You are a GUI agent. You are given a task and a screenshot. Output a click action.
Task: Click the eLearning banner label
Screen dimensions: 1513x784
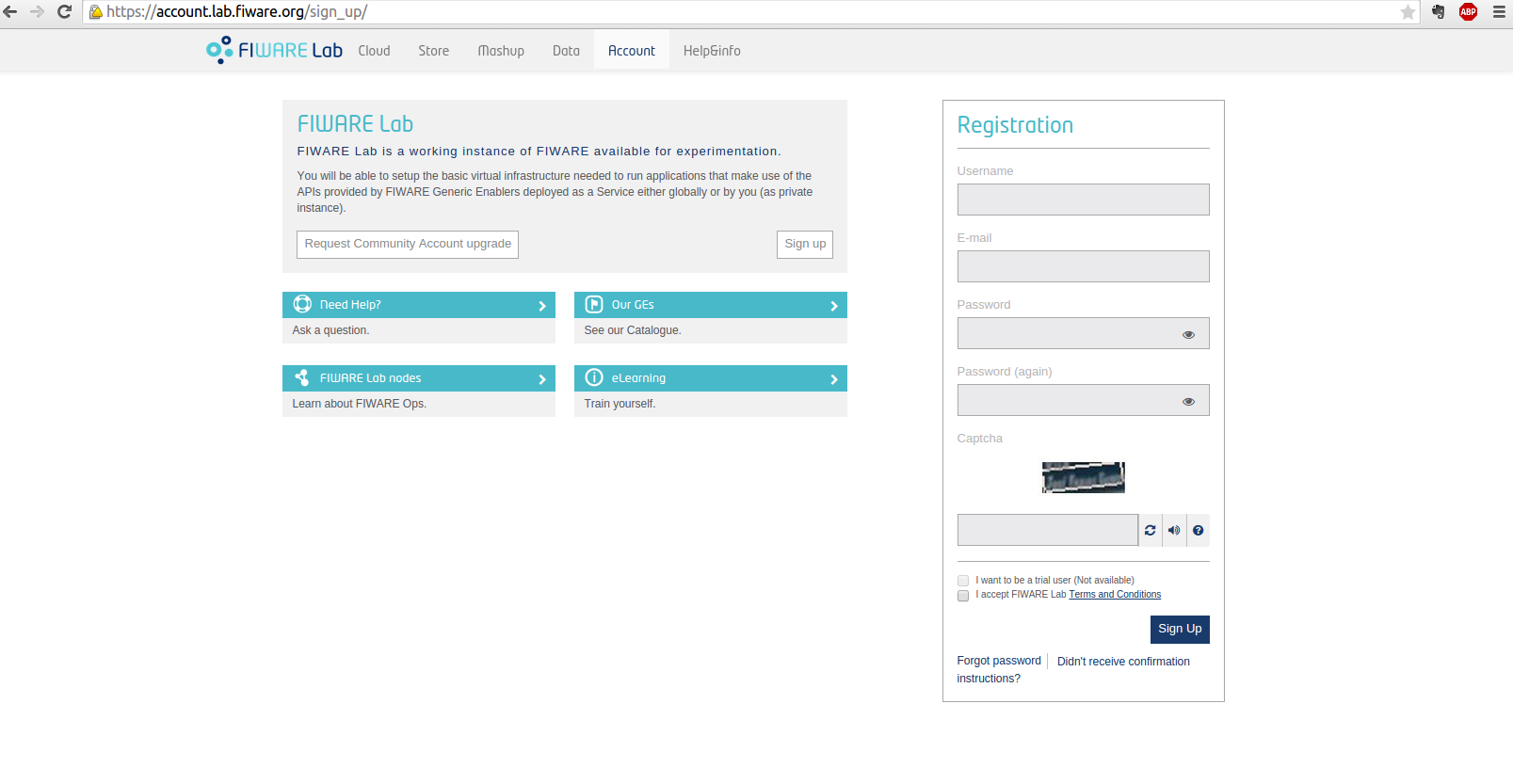click(638, 378)
